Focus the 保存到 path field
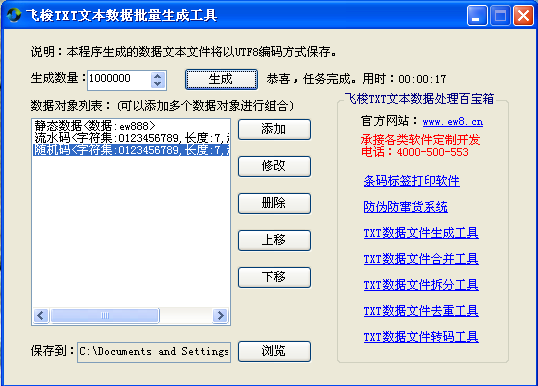 [x=154, y=352]
